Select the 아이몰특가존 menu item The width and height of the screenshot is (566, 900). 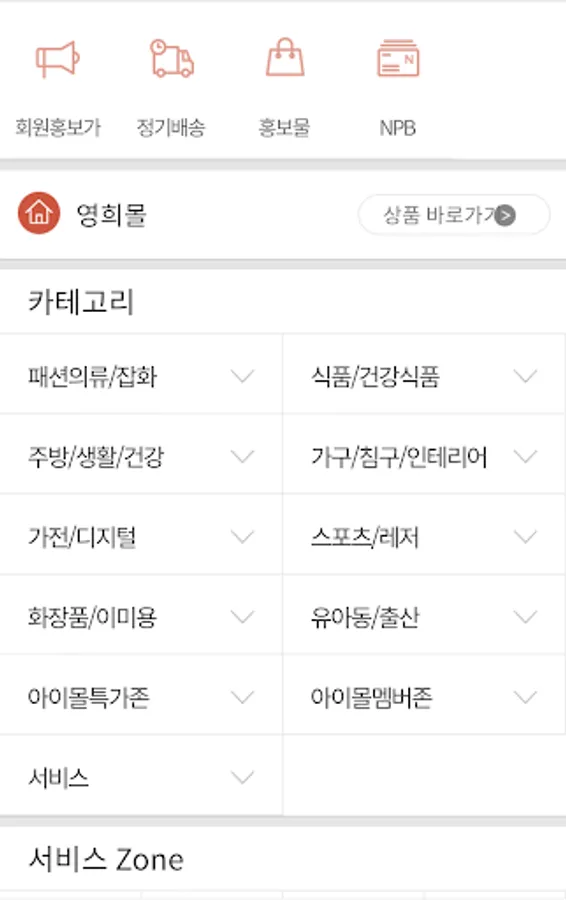click(x=141, y=697)
